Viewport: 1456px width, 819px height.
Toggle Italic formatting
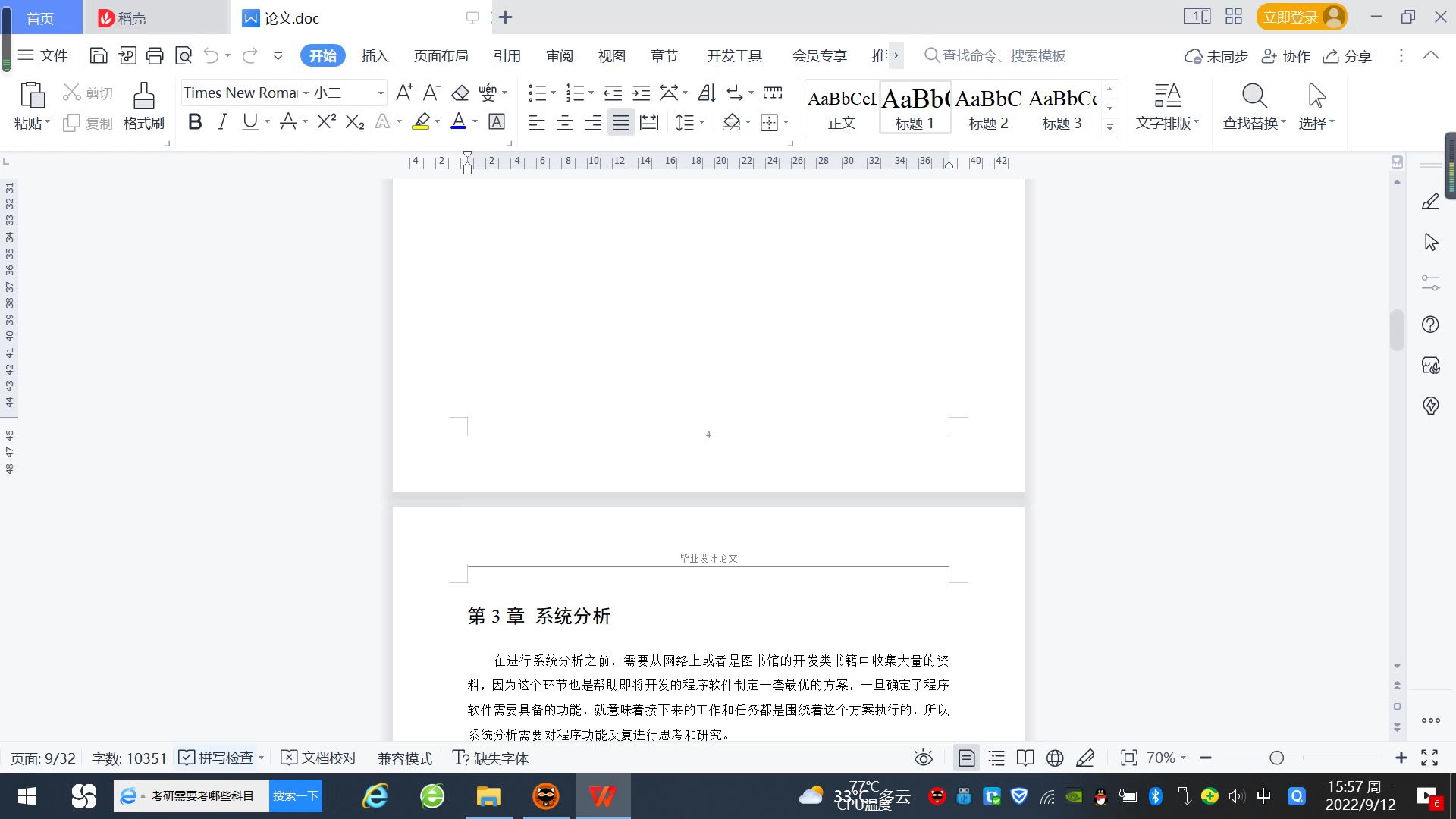[222, 121]
